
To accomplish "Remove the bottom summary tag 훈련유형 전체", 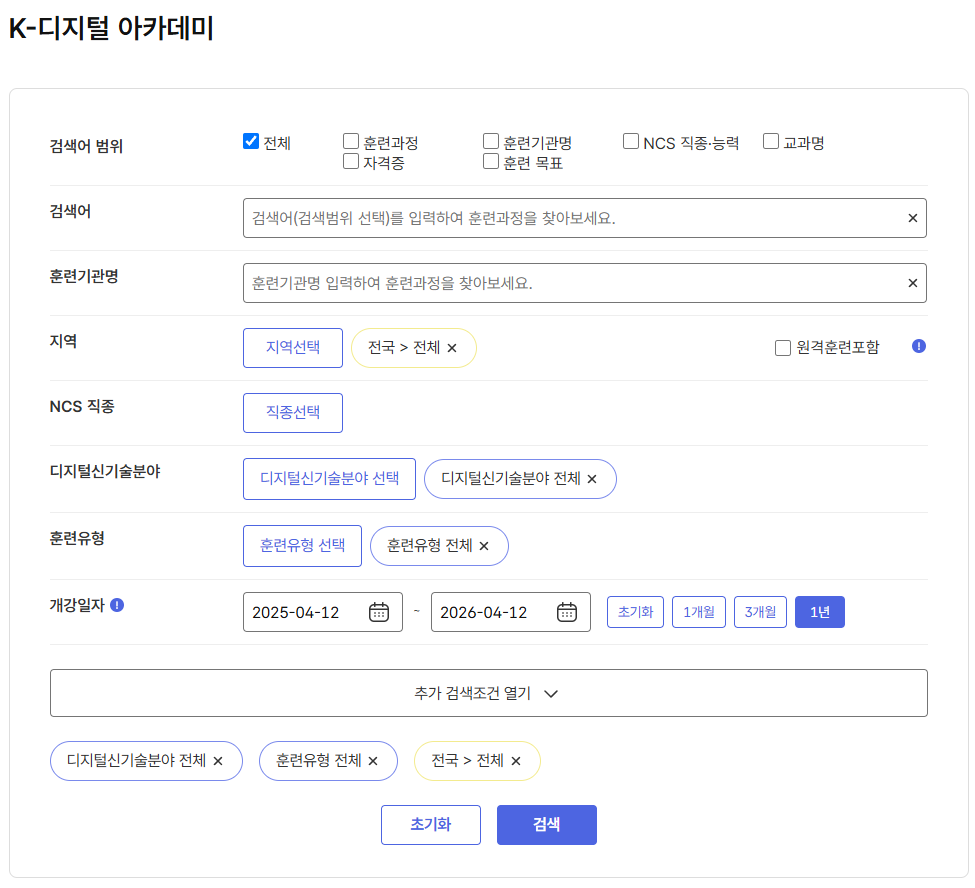I will pos(373,761).
